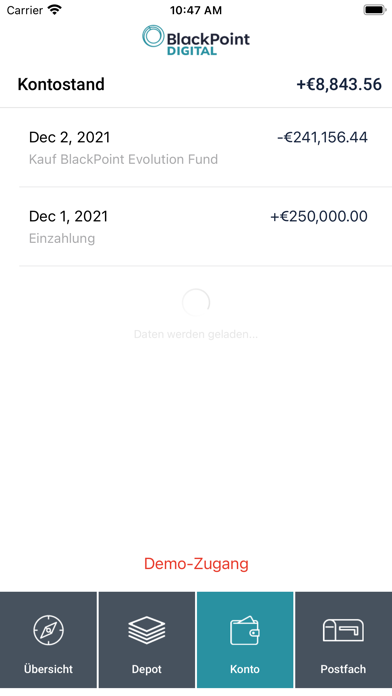Tap the -€241,156.44 amount
The width and height of the screenshot is (392, 696).
tap(322, 137)
